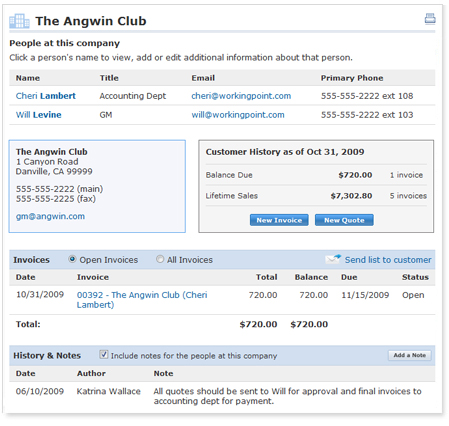This screenshot has height=426, width=449.
Task: Open Will Levine's contact page
Action: pyautogui.click(x=38, y=115)
